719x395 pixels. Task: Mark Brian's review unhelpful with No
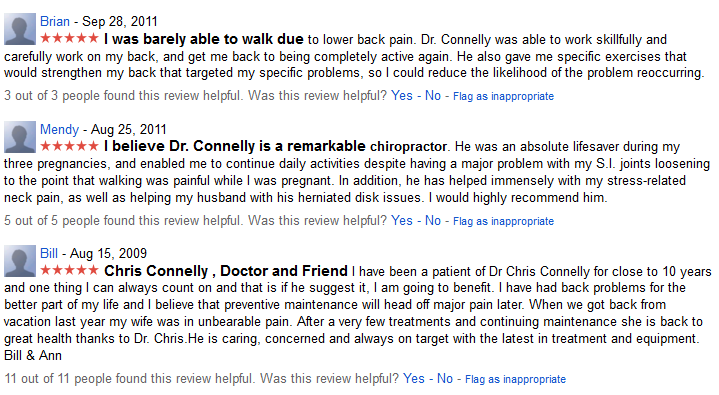pyautogui.click(x=433, y=95)
